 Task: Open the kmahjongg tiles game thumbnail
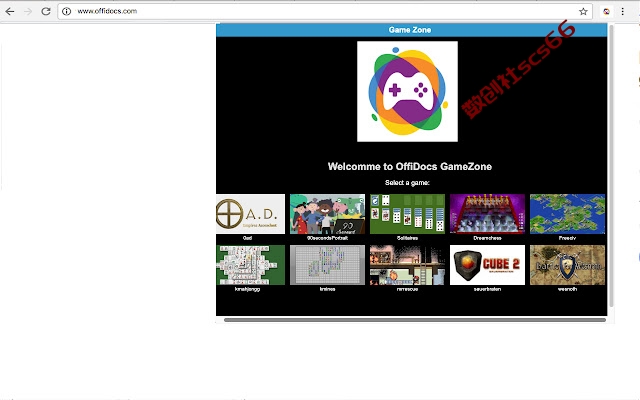tap(251, 265)
